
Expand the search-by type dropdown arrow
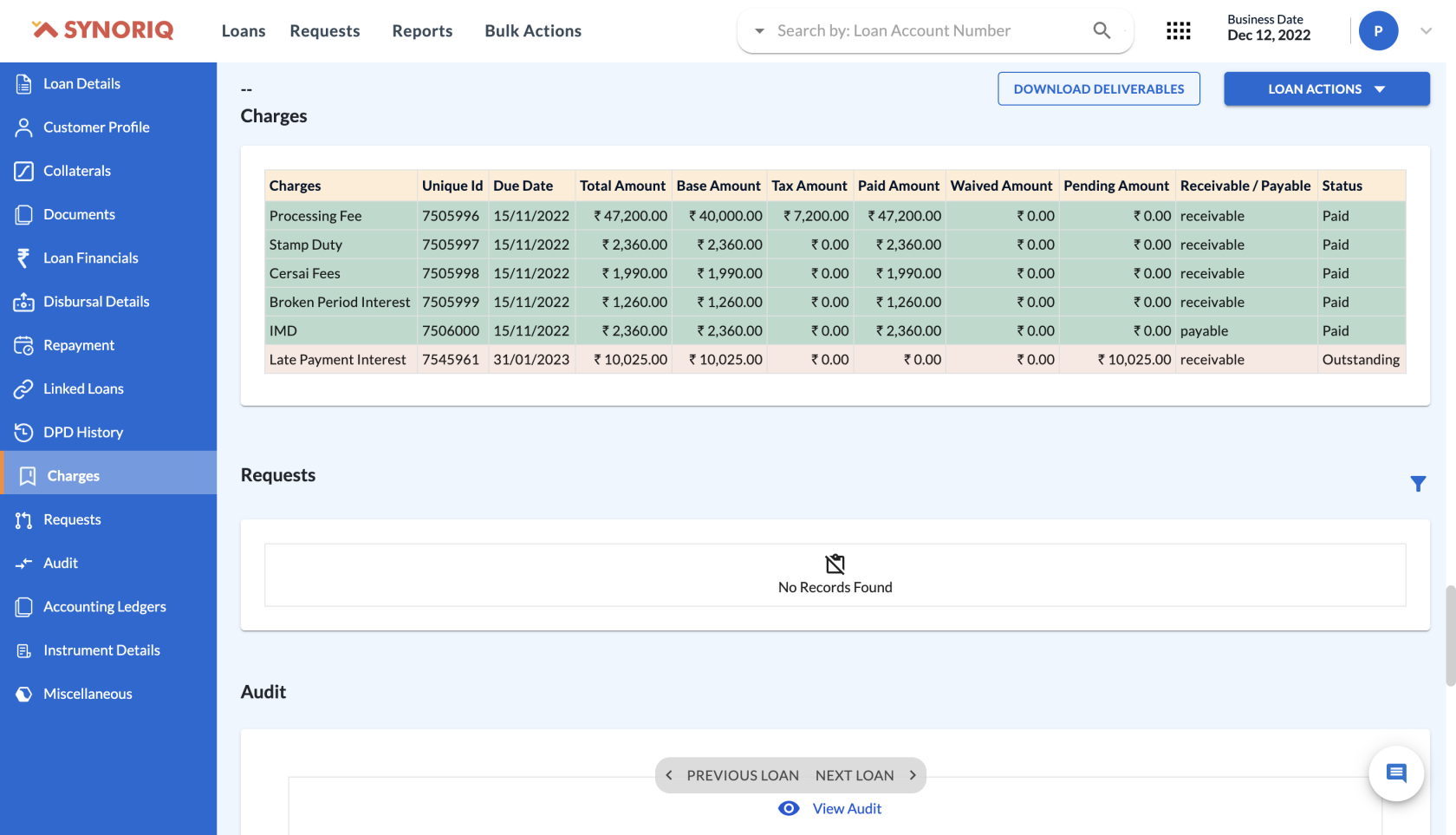tap(760, 31)
